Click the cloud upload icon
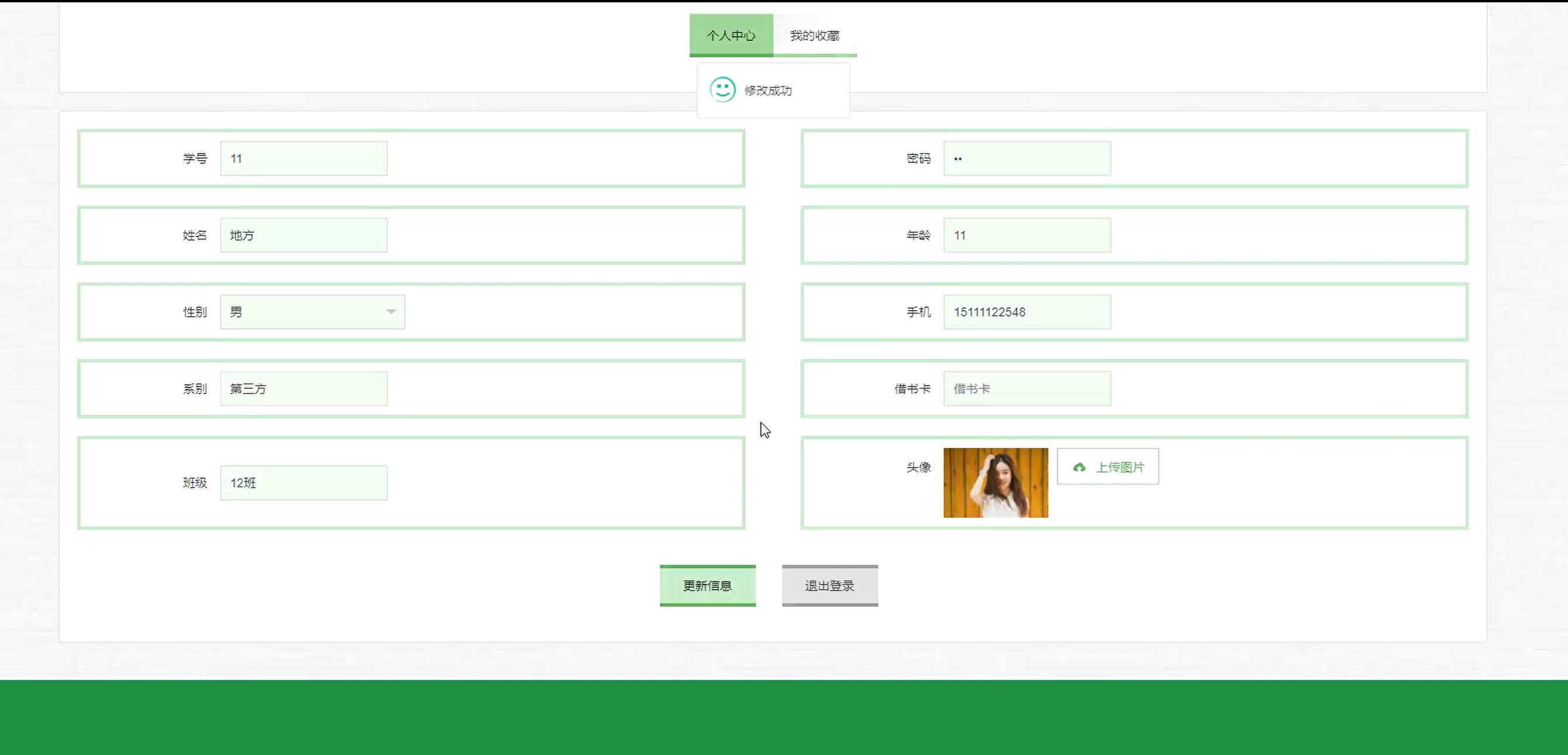The width and height of the screenshot is (1568, 755). 1079,467
